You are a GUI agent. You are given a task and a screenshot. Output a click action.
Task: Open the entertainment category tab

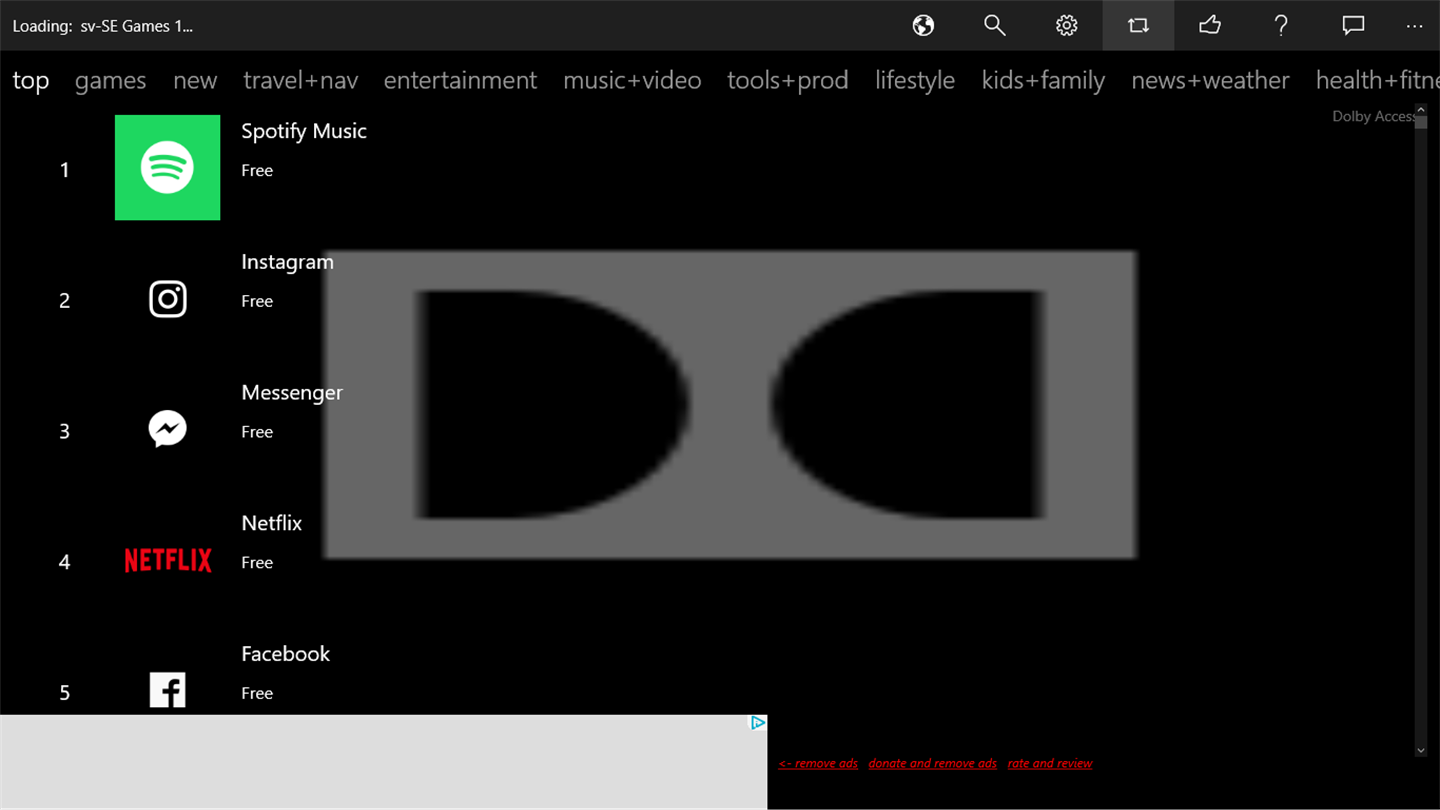pyautogui.click(x=460, y=81)
